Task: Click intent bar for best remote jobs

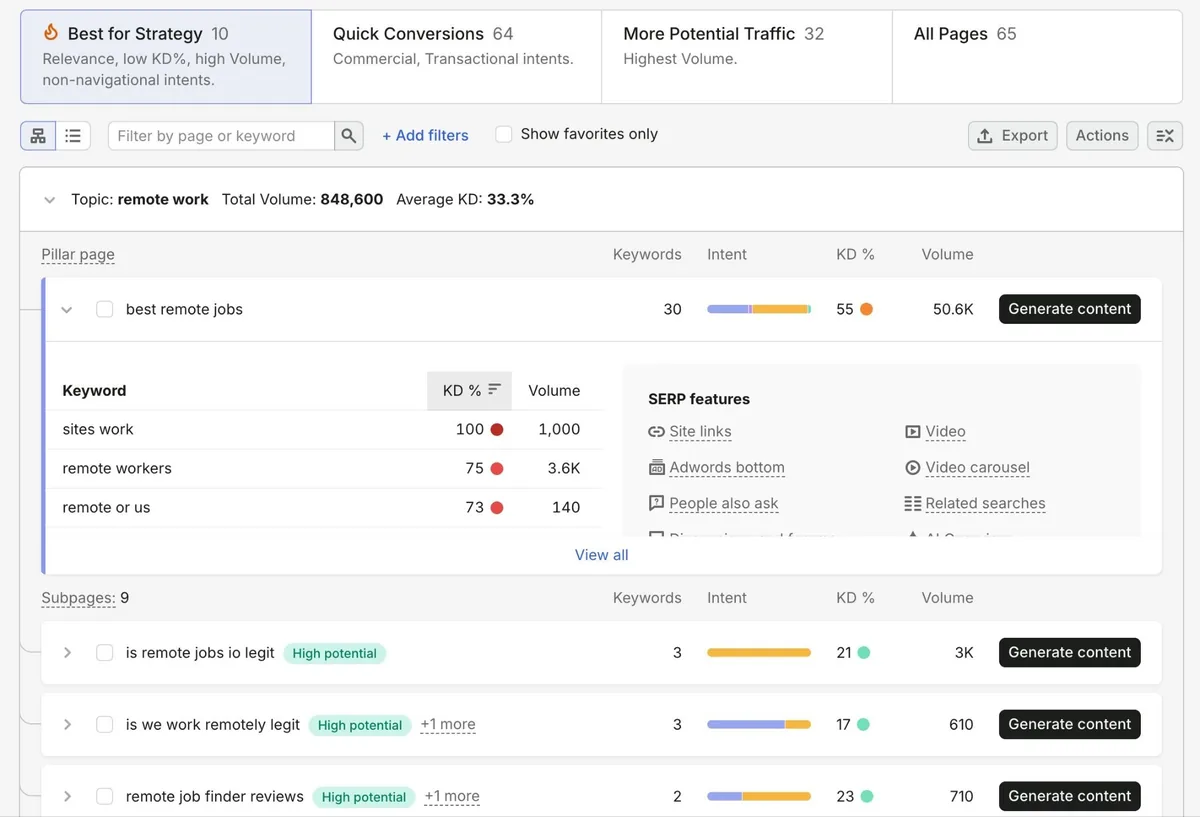Action: click(x=759, y=309)
